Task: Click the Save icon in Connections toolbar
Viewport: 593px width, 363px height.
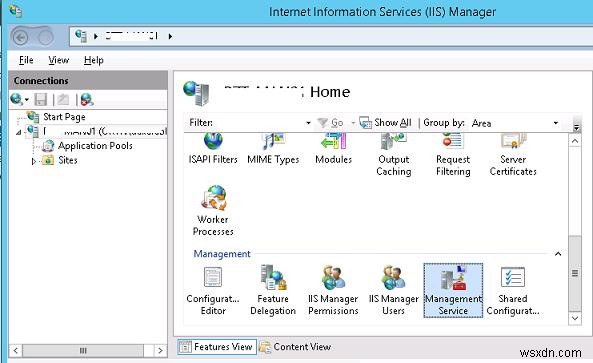Action: pos(40,99)
